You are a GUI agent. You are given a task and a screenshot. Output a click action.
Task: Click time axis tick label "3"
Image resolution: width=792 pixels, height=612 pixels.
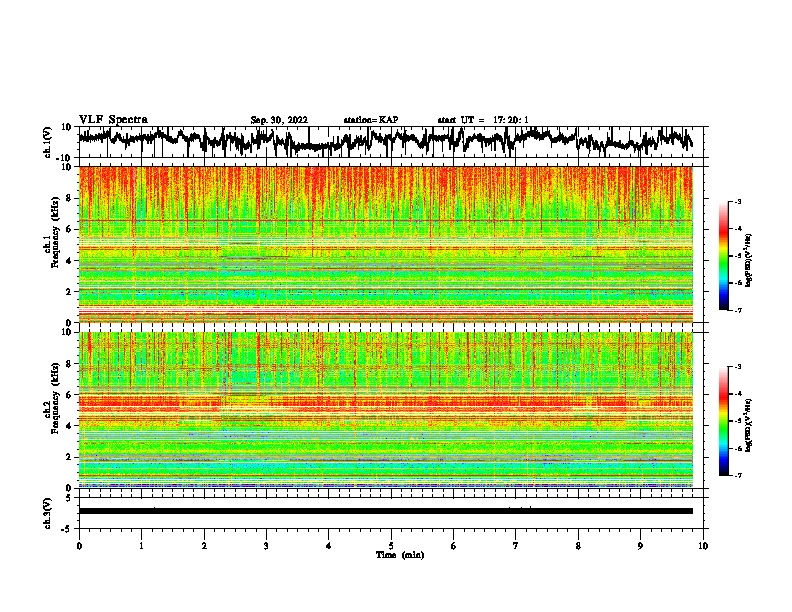click(x=266, y=546)
